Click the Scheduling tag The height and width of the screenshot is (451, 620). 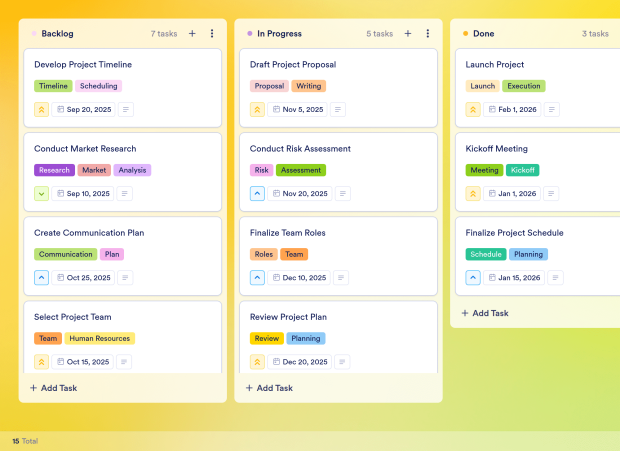tap(98, 86)
